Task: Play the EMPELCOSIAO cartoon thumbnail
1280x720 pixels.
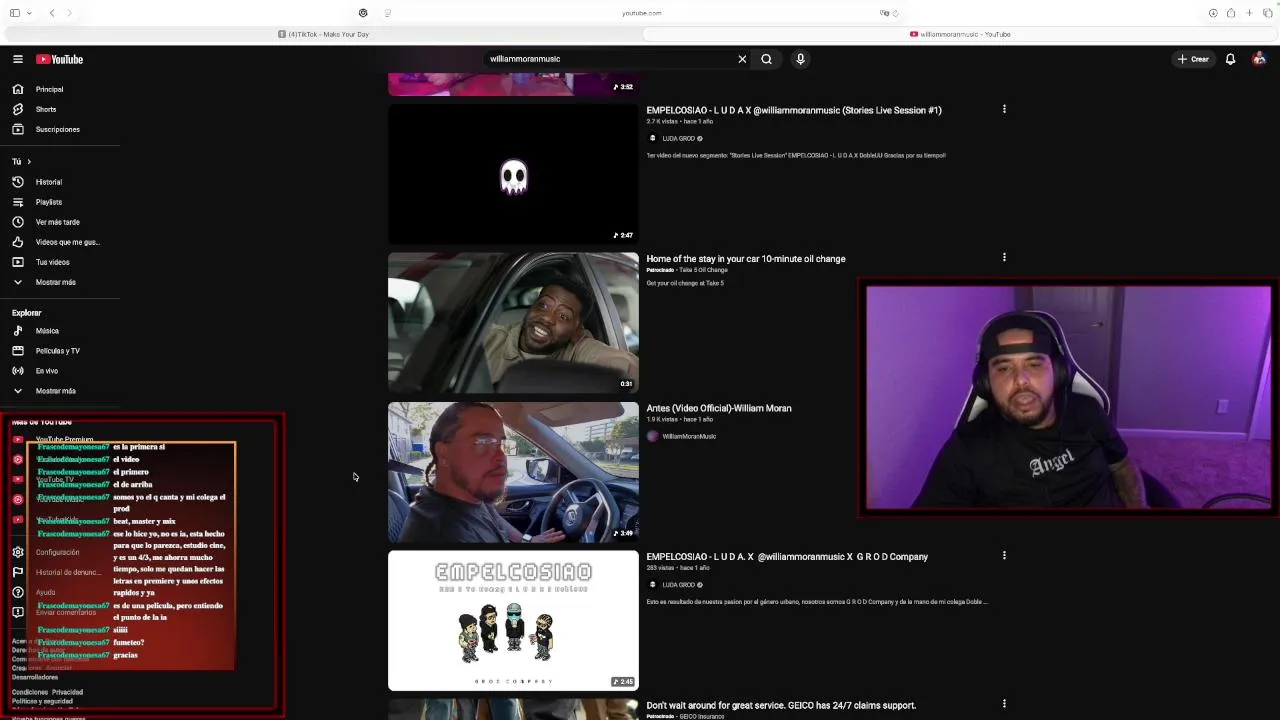Action: (513, 620)
